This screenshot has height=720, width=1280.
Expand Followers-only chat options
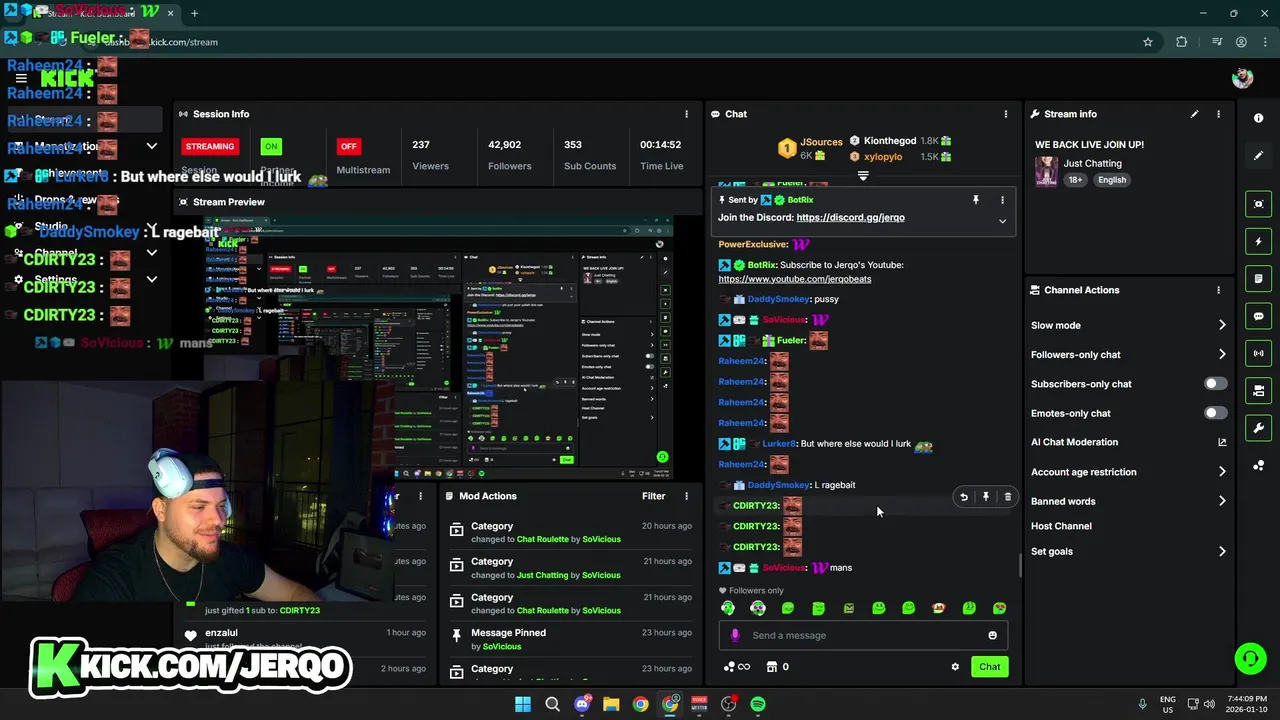[x=1222, y=354]
